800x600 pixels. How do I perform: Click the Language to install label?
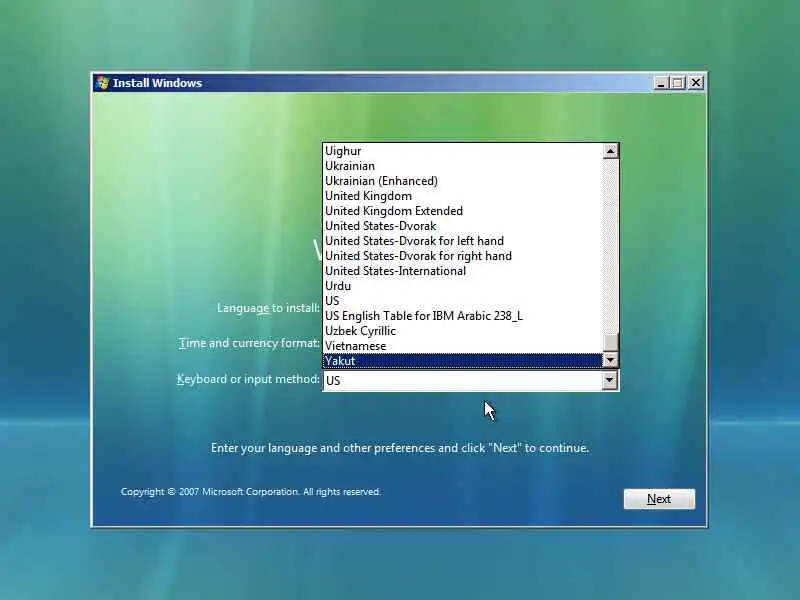(268, 308)
